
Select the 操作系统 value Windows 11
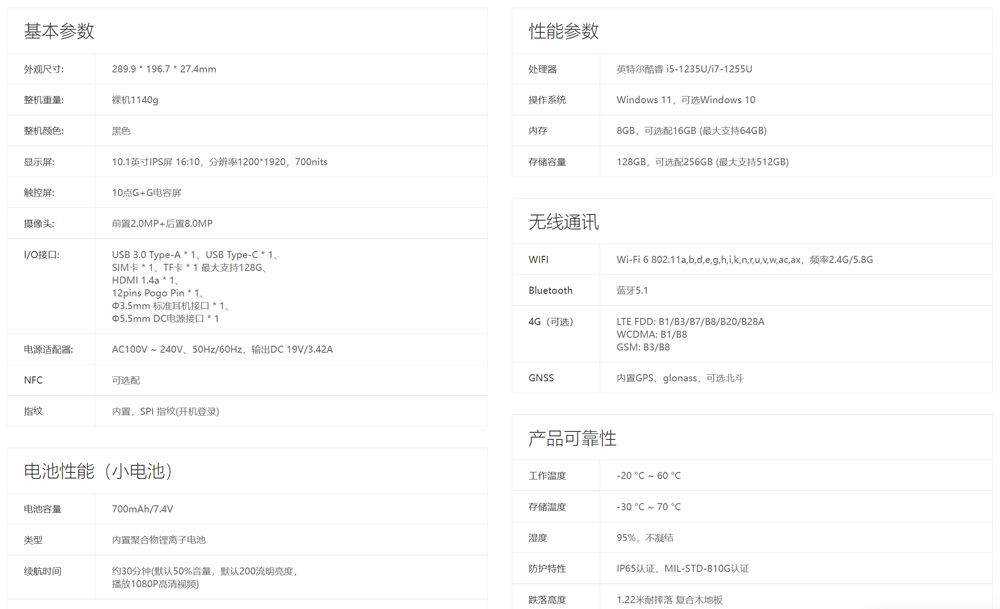click(x=645, y=100)
